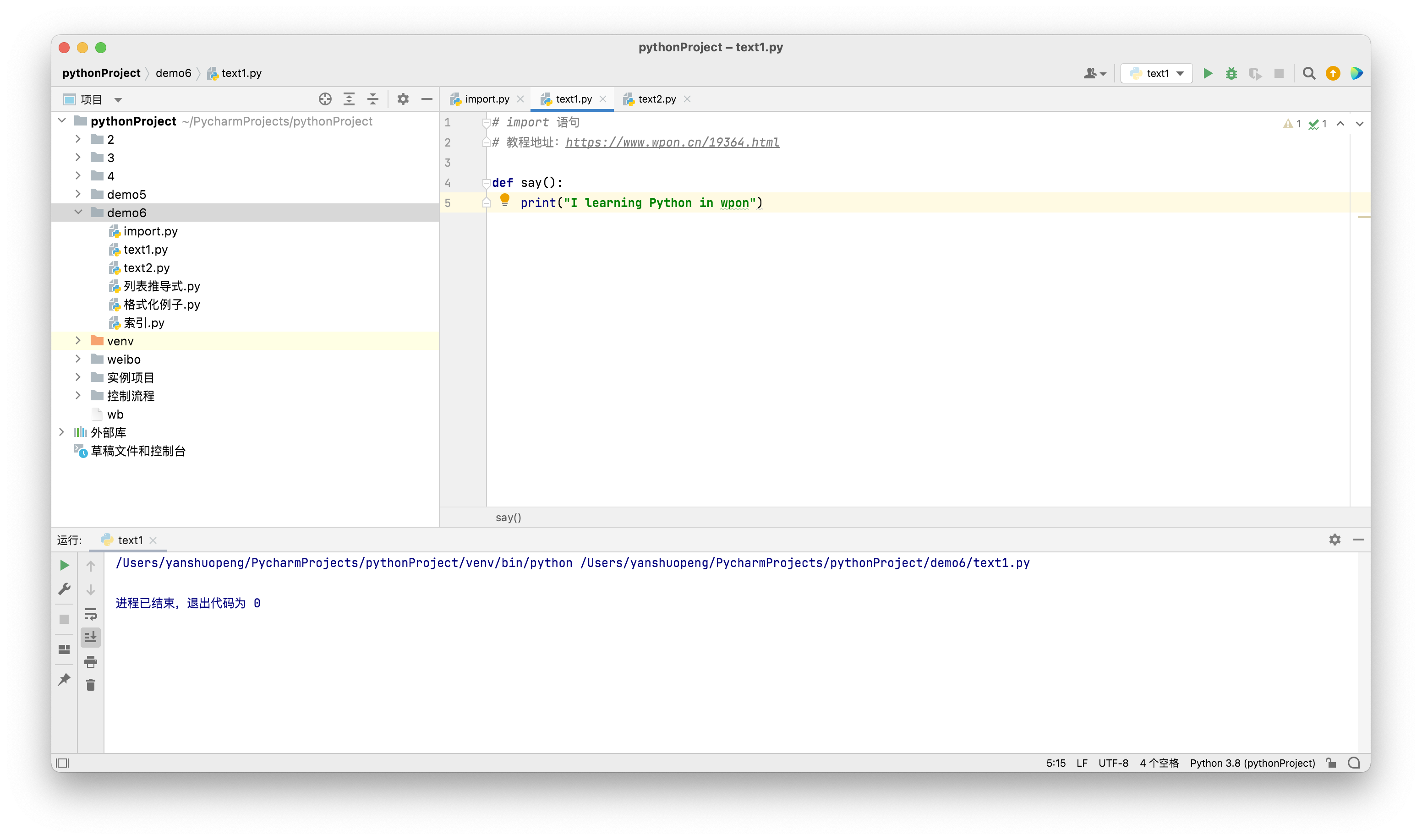Screen dimensions: 1422x840
Task: Open Search Everywhere with the magnifier icon
Action: click(1309, 73)
